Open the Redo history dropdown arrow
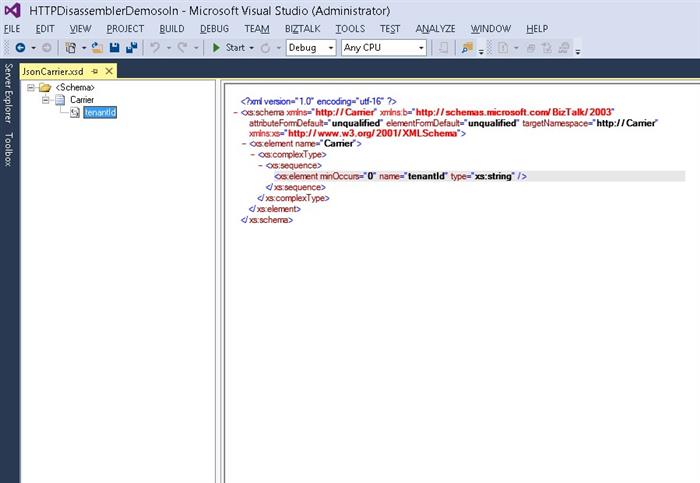 196,48
